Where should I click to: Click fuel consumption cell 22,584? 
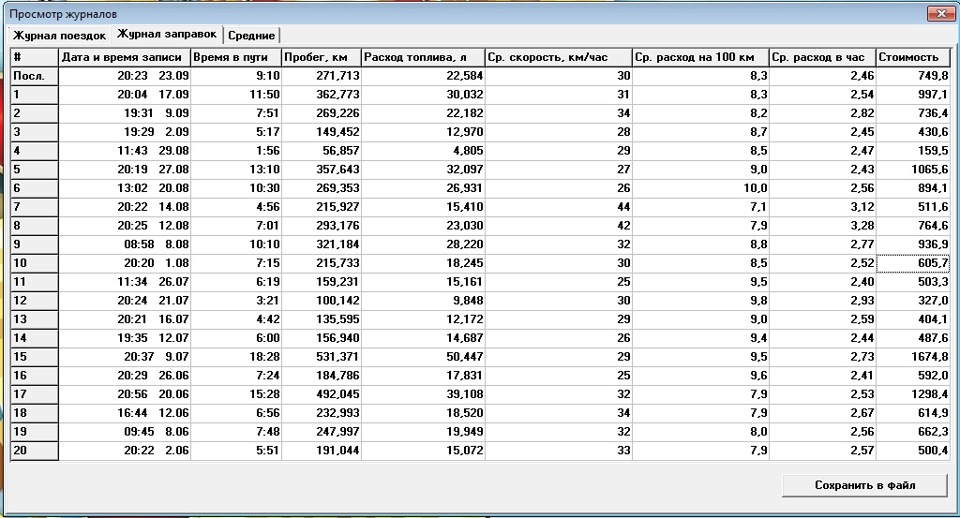pos(422,76)
